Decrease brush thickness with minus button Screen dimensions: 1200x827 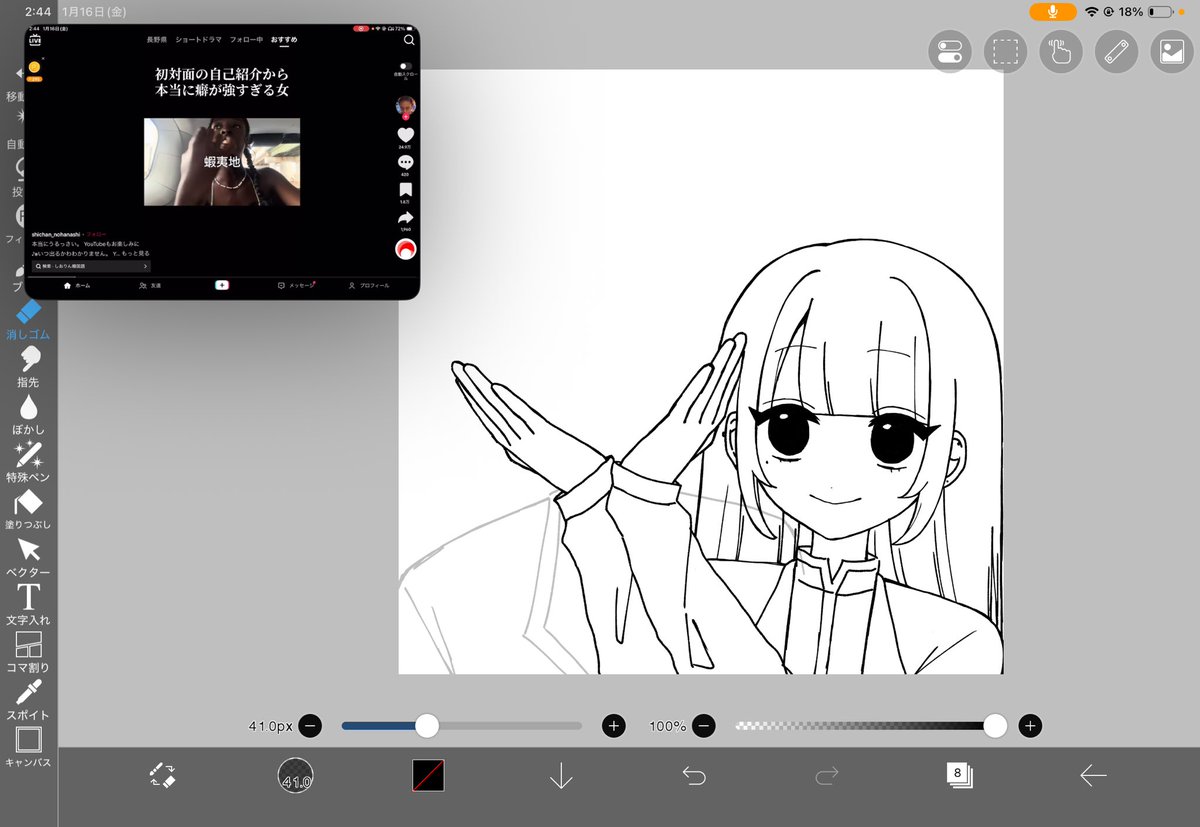pyautogui.click(x=310, y=726)
